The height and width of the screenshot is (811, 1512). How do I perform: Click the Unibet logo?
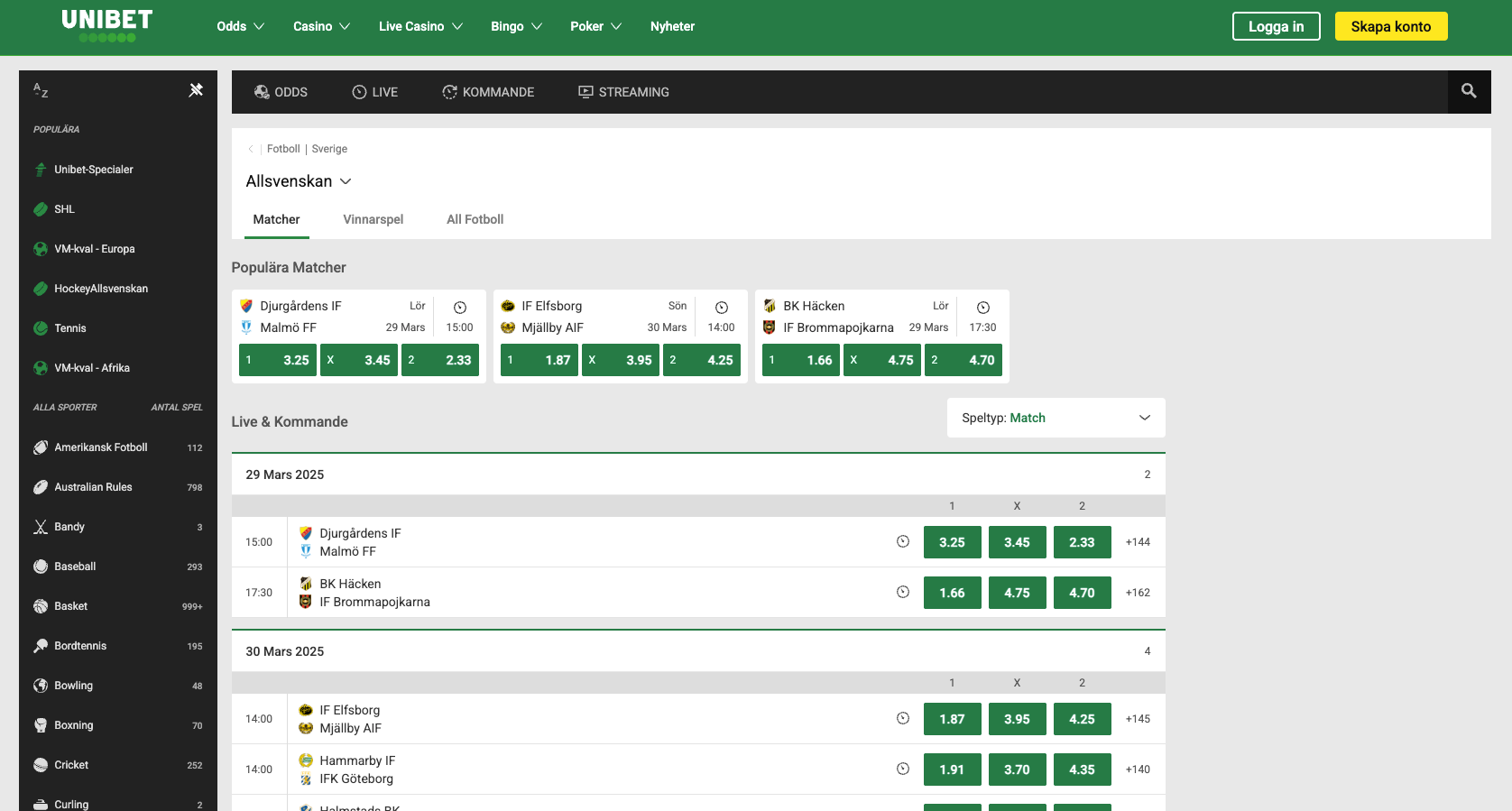tap(106, 25)
